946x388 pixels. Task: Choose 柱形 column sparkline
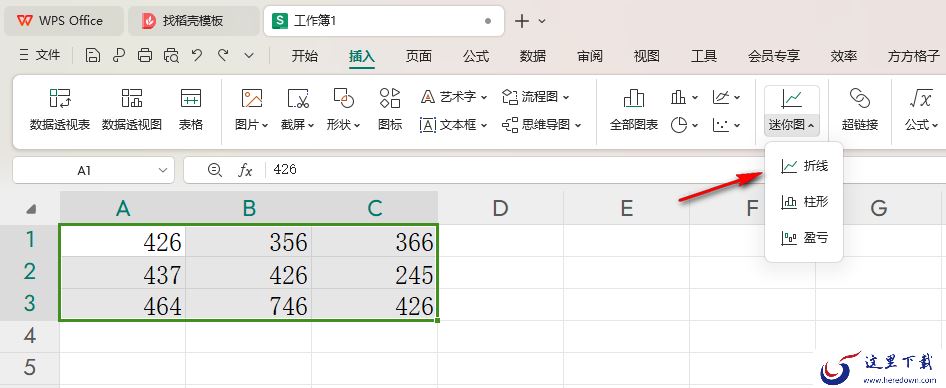pos(804,202)
